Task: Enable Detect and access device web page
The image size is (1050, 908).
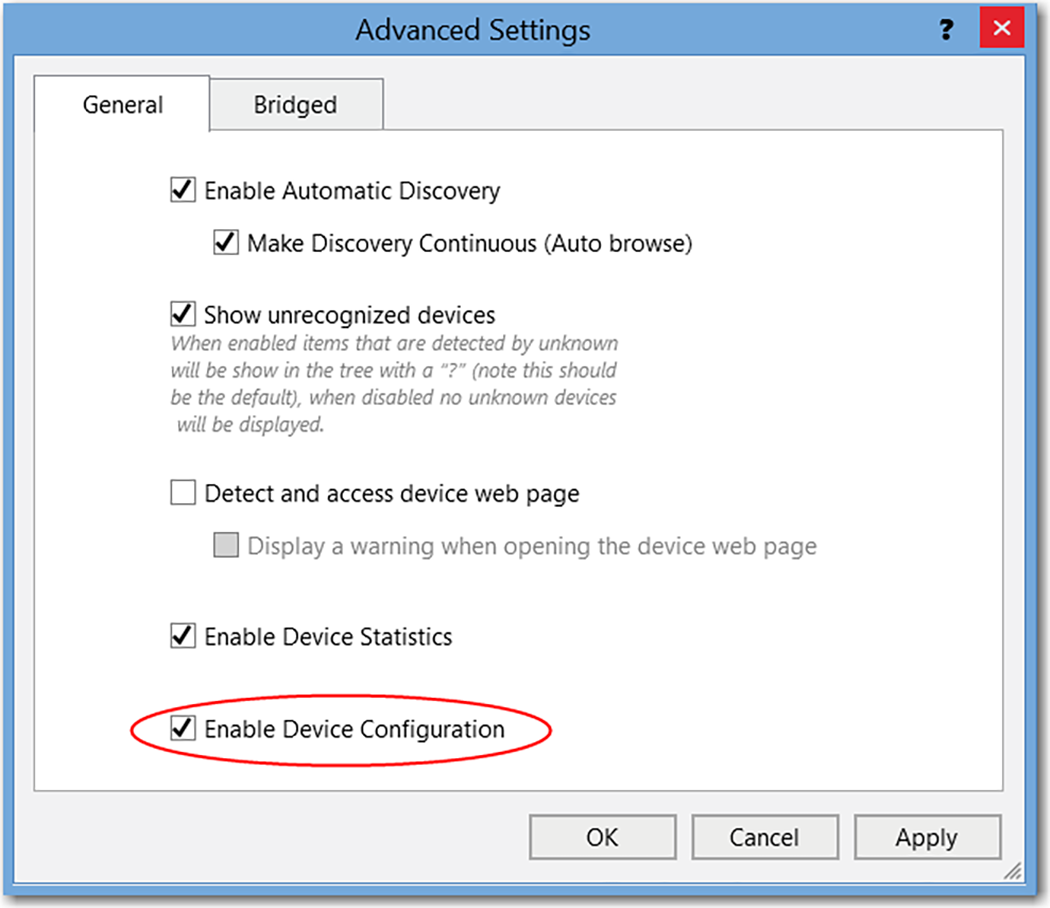Action: 182,493
